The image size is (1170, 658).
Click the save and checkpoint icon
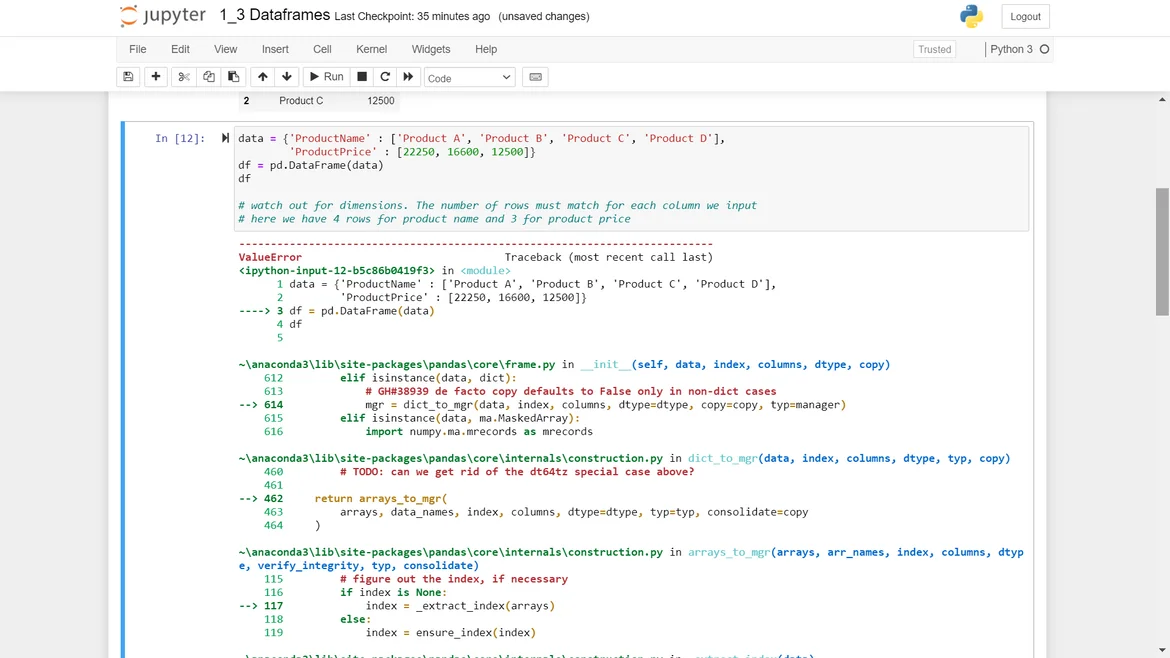click(128, 77)
